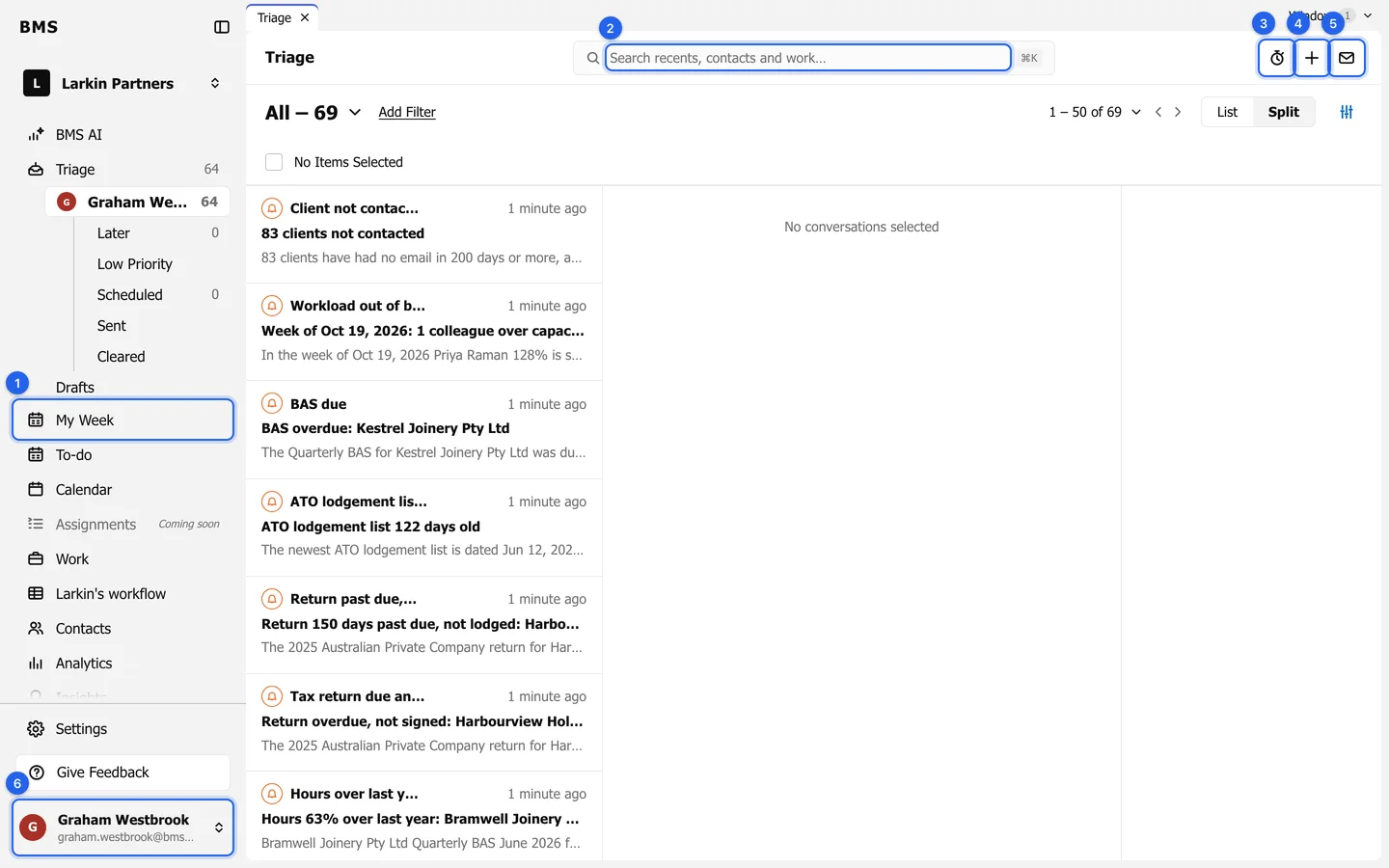Open the Later folder
Image resolution: width=1389 pixels, height=868 pixels.
point(157,233)
